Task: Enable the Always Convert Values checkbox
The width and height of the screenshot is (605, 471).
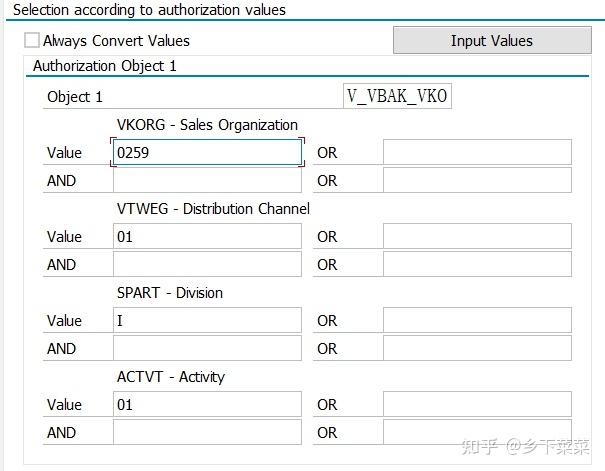Action: (x=32, y=41)
